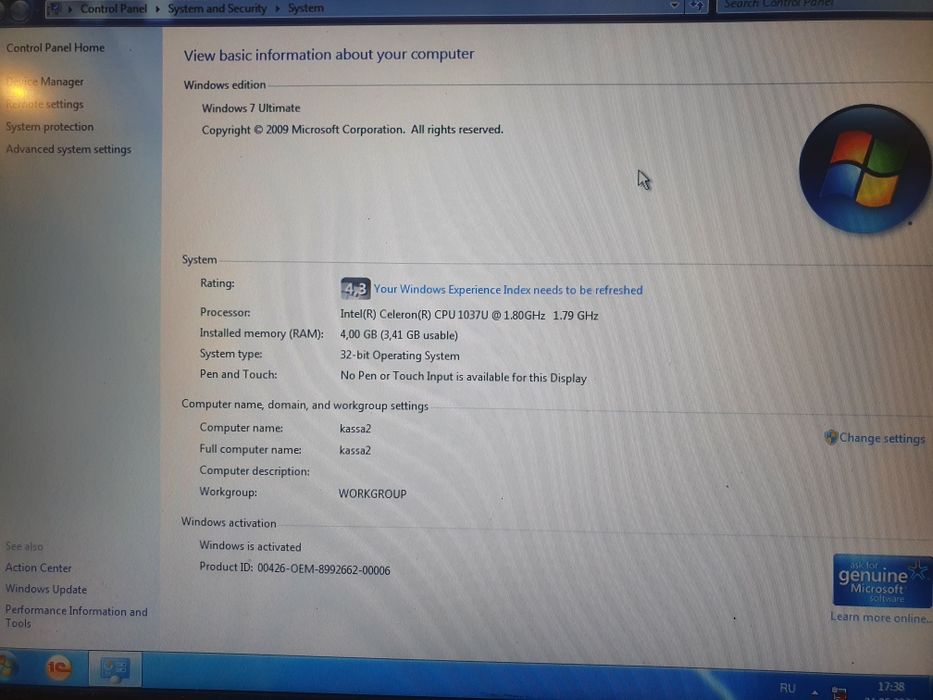Open Advanced system settings
Screen dimensions: 933x700
[x=68, y=149]
